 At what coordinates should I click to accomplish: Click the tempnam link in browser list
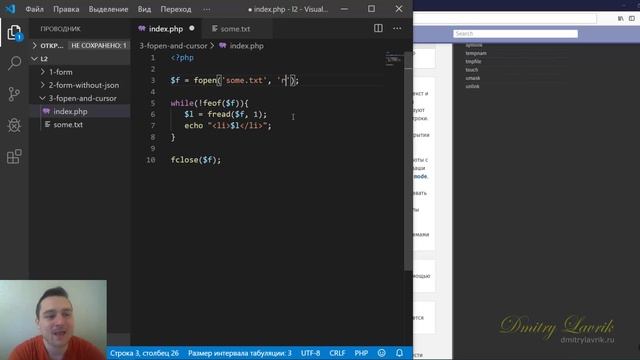(476, 53)
